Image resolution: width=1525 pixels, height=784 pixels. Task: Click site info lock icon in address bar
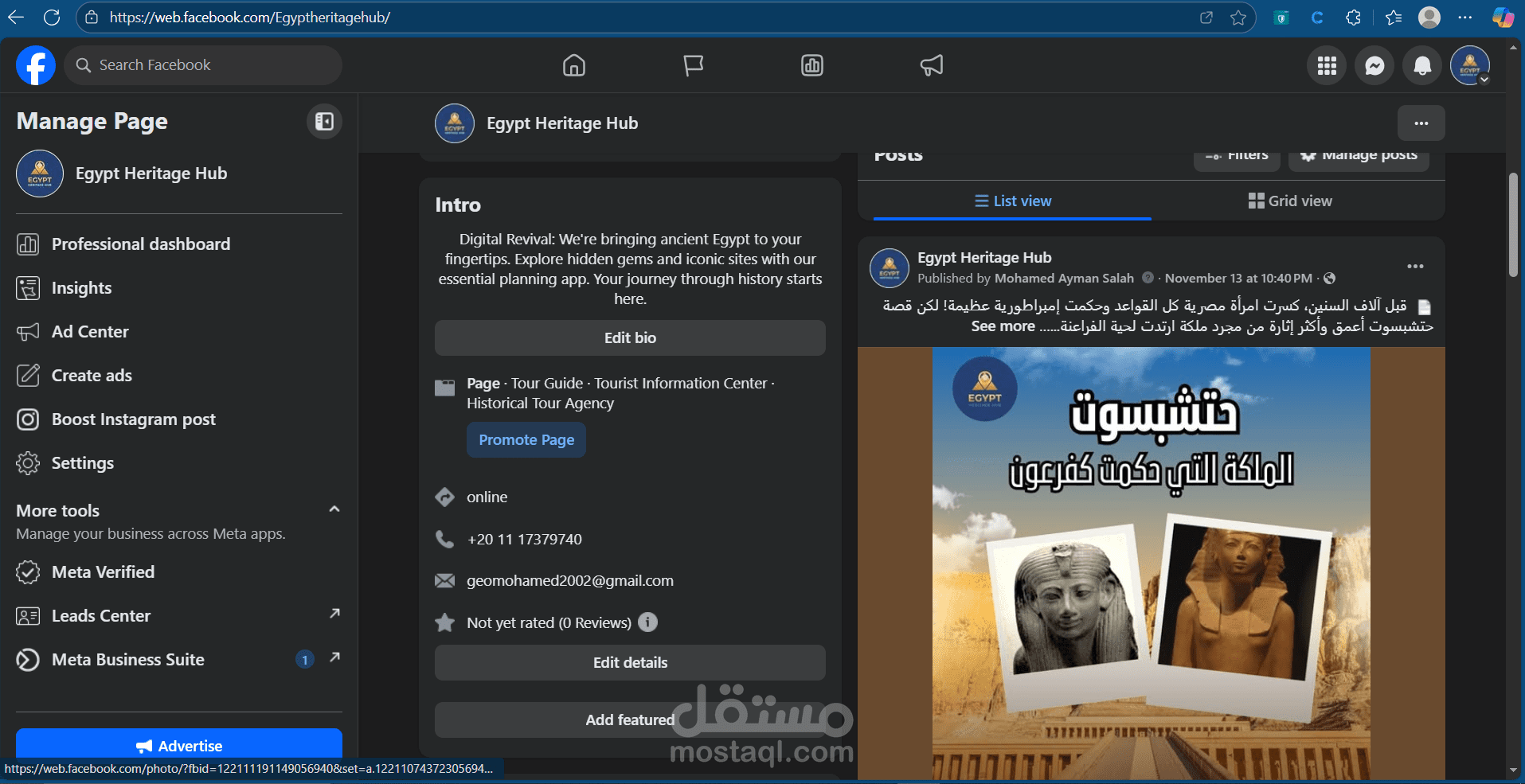(92, 18)
